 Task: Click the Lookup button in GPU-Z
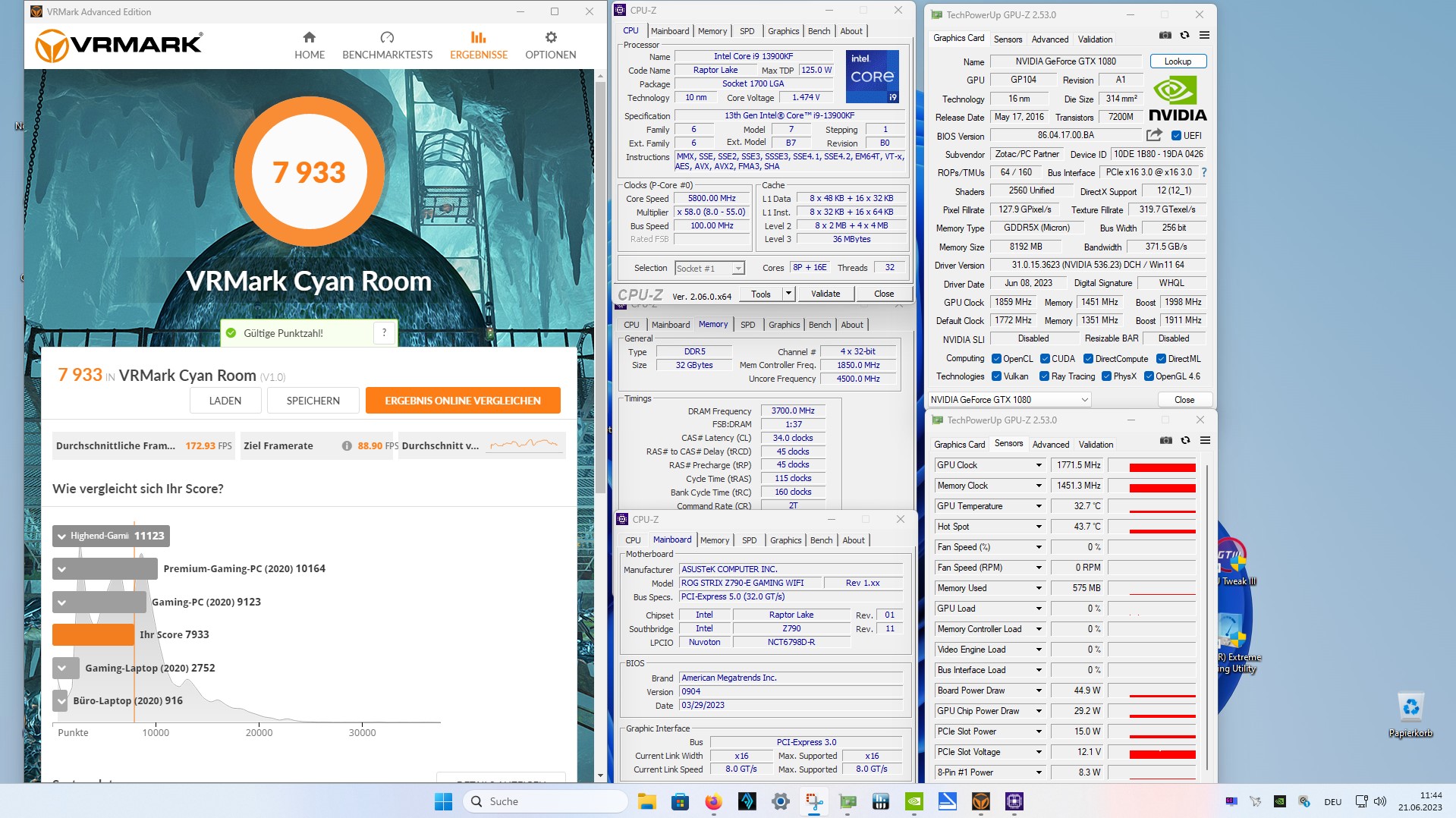[1178, 61]
